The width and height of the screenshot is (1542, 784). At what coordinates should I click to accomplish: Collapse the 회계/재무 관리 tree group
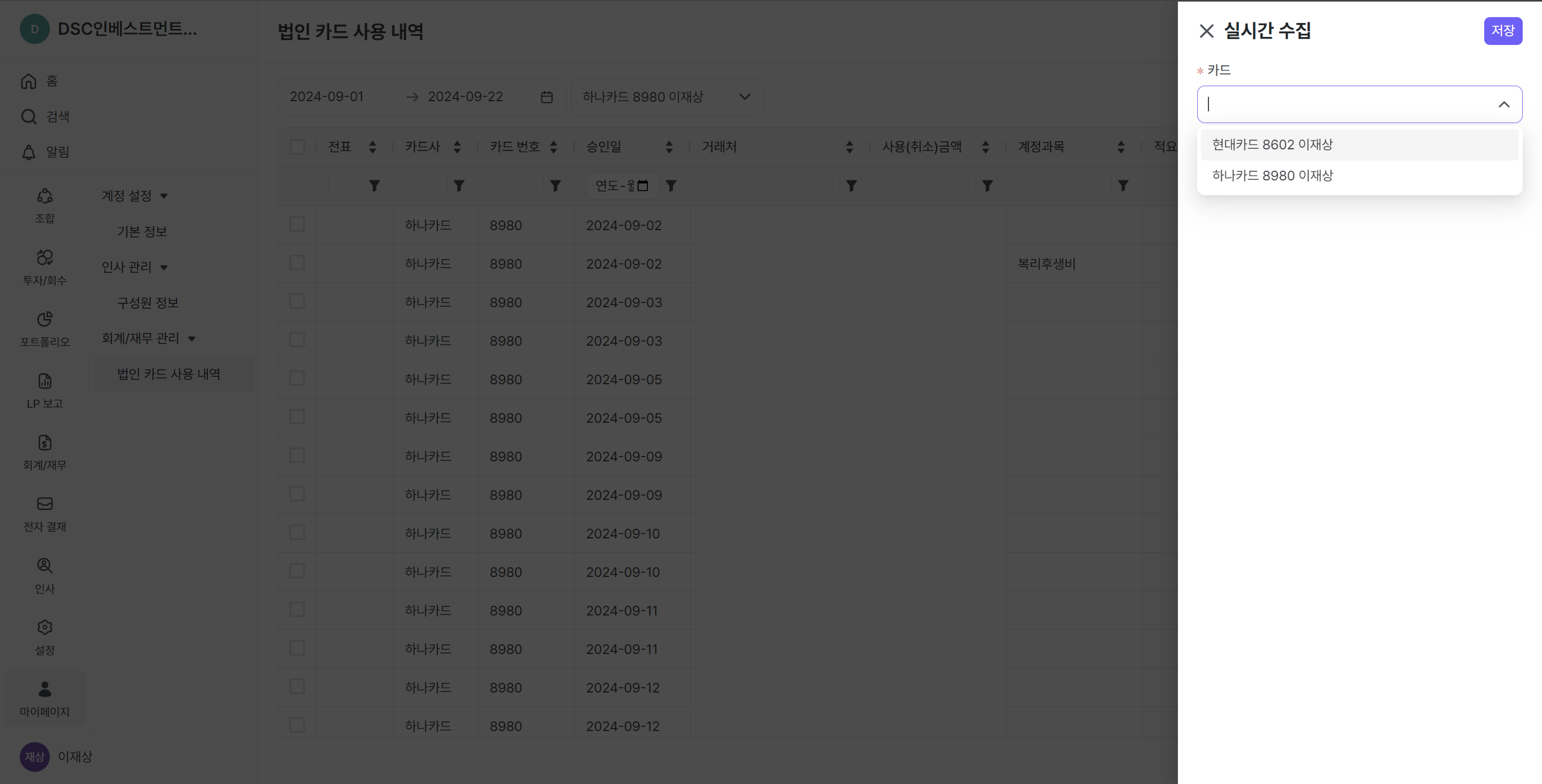pyautogui.click(x=192, y=338)
